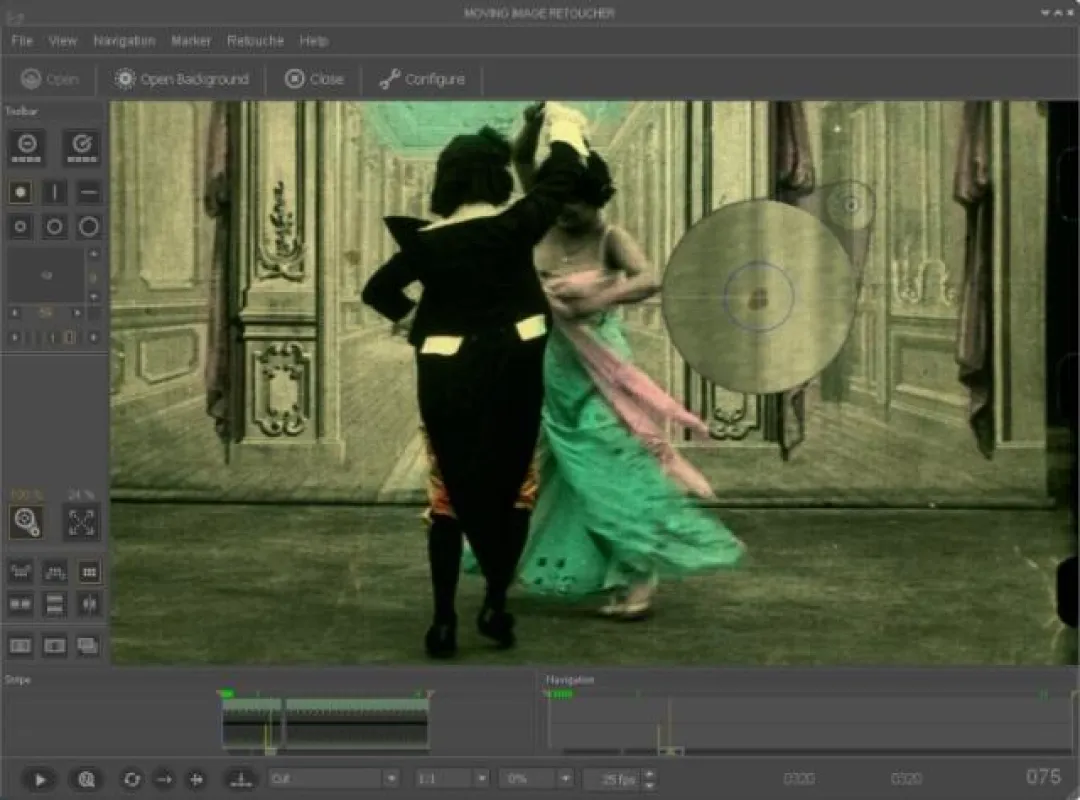The width and height of the screenshot is (1080, 800).
Task: Click side-by-side split view icon
Action: [21, 604]
